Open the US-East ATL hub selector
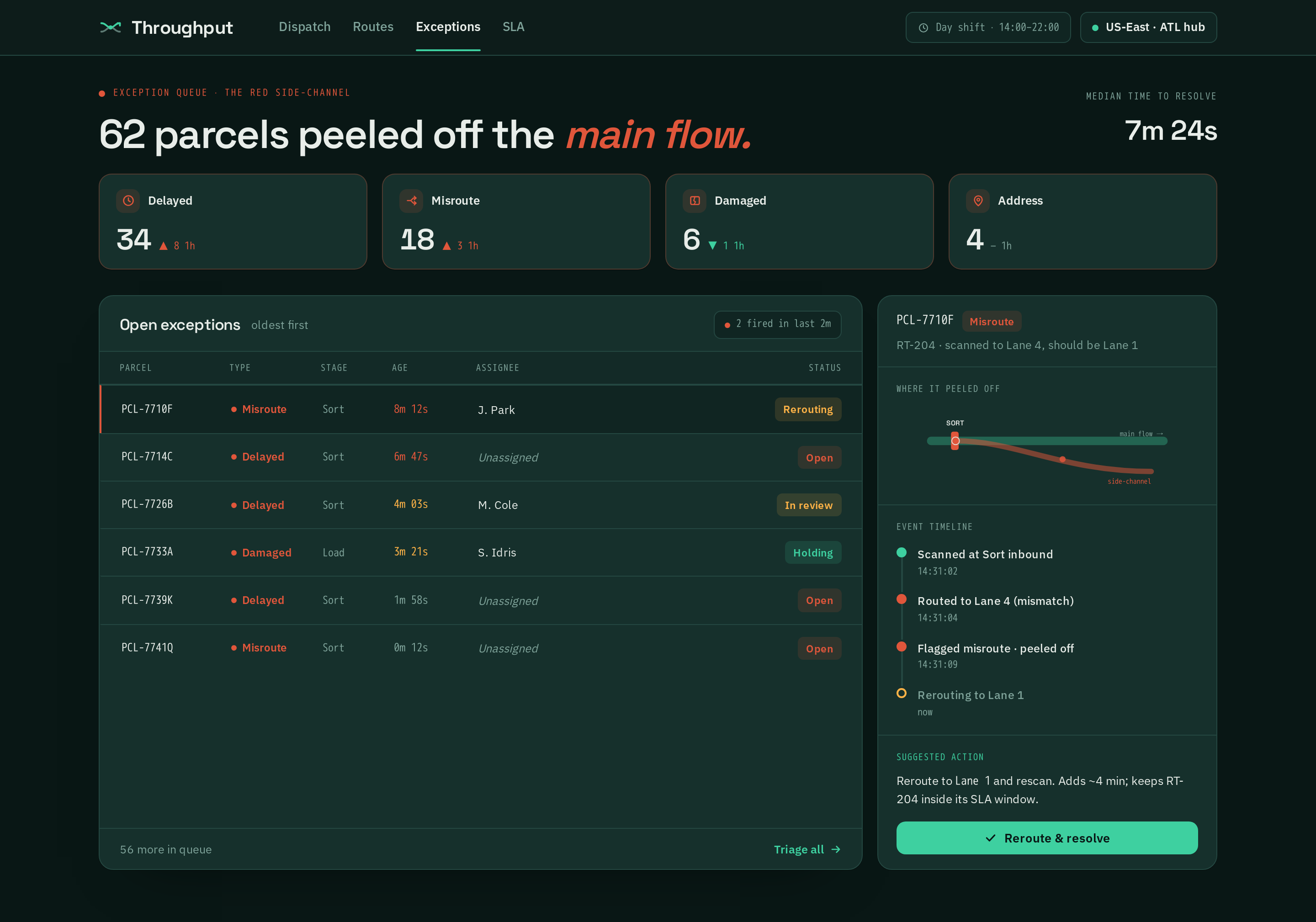 coord(1148,27)
